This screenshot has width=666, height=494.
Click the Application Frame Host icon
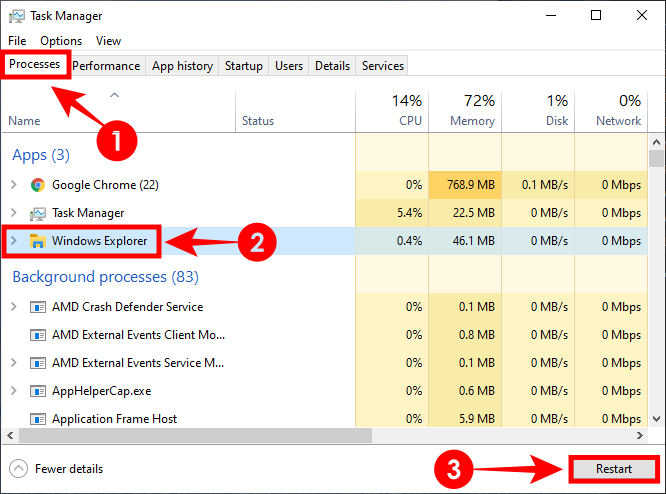coord(38,419)
